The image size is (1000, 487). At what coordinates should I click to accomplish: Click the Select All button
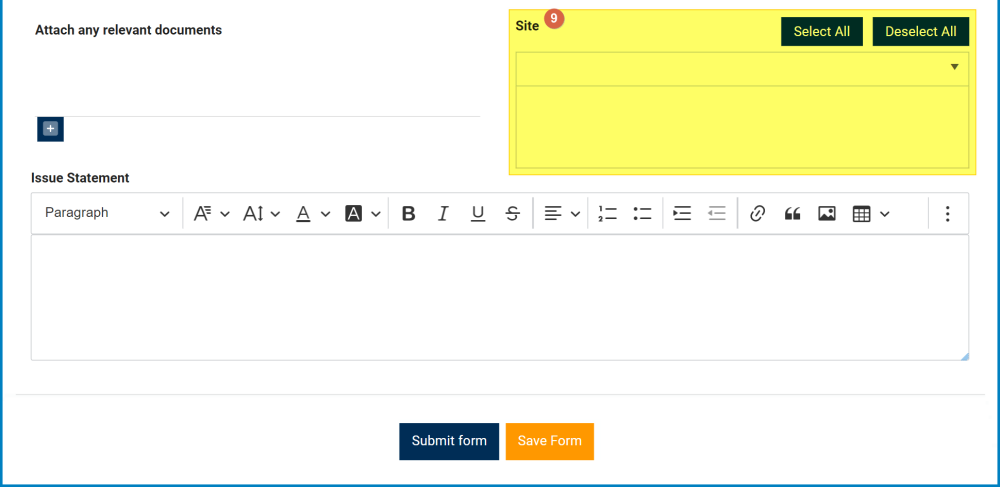tap(822, 31)
